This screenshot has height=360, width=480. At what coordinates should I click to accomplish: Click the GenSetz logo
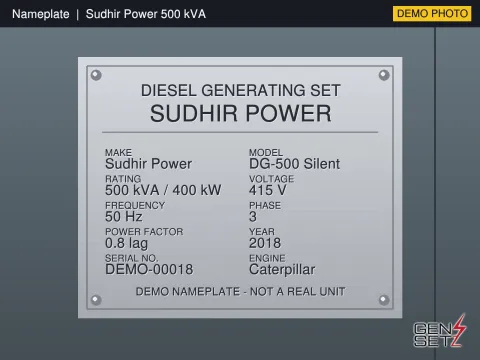[x=439, y=331]
